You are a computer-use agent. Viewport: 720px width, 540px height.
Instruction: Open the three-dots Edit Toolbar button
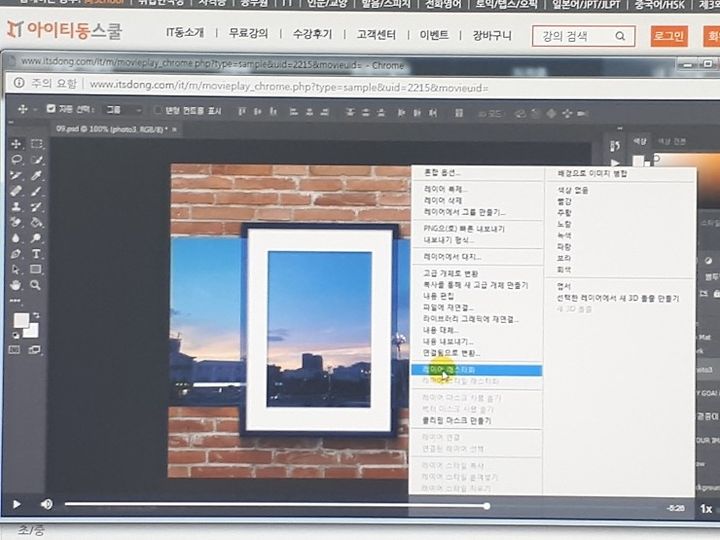click(x=15, y=301)
